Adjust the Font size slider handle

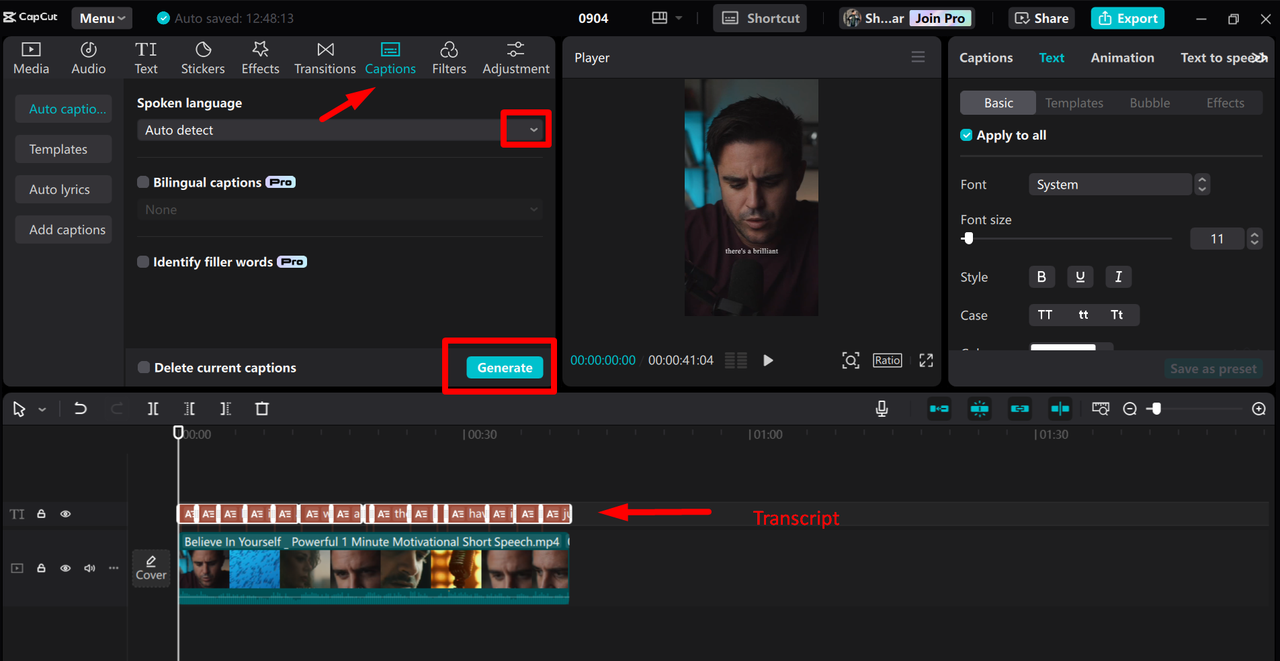click(967, 238)
